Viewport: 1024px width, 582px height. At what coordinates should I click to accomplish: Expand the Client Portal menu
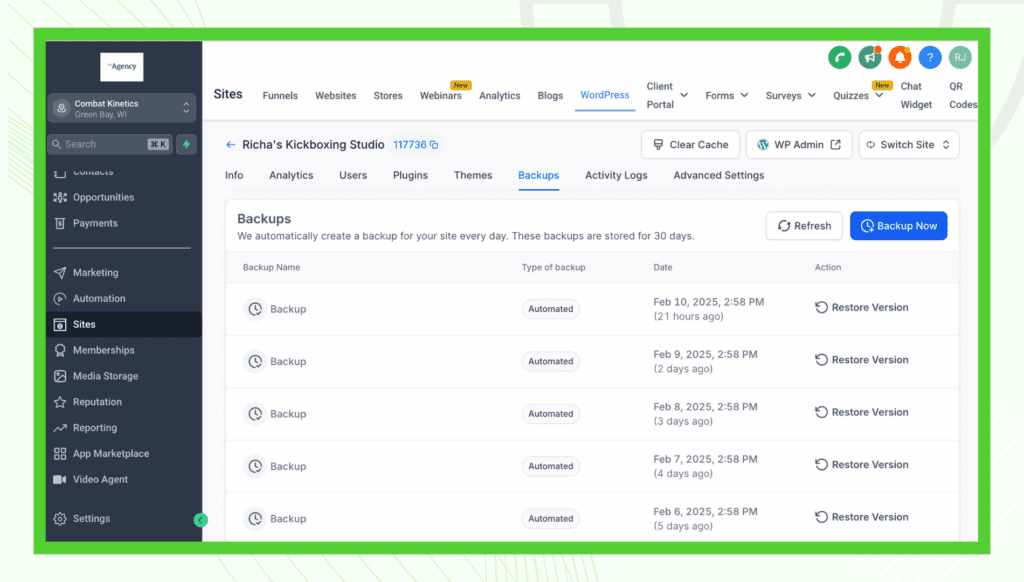tap(661, 95)
